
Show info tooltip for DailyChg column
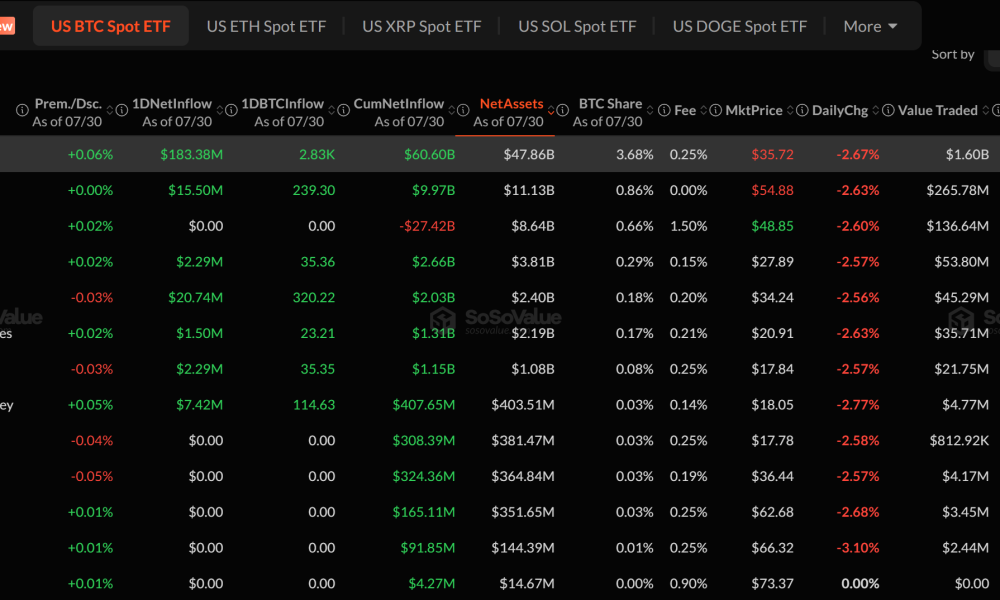point(802,110)
